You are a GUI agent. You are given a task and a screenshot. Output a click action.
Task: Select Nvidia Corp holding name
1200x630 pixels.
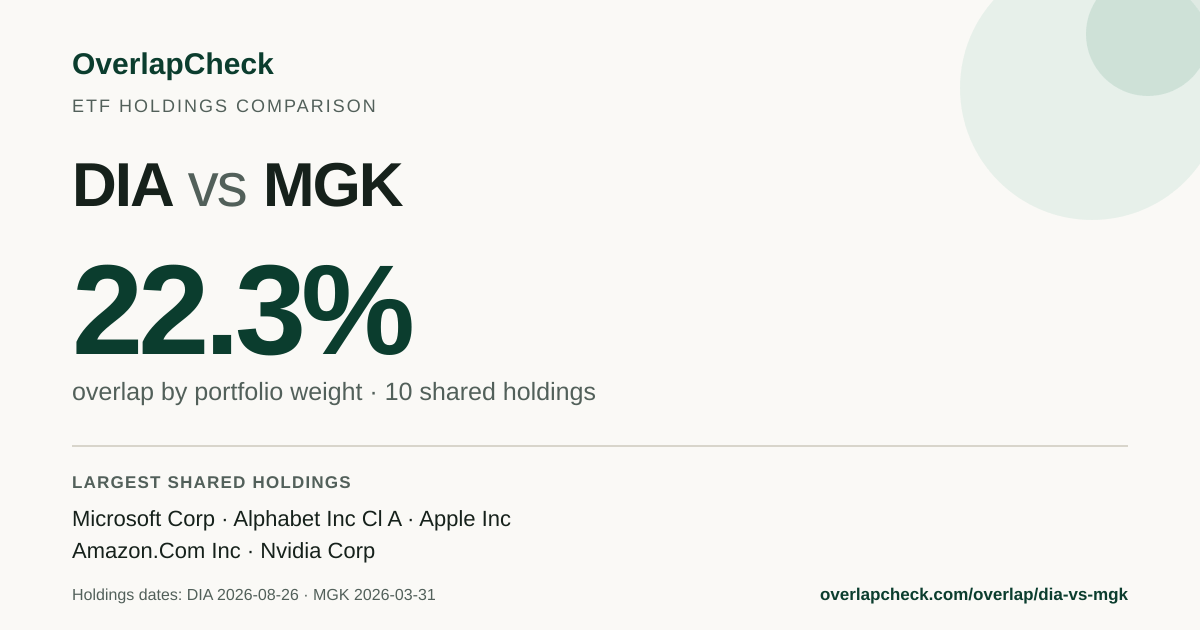point(318,551)
